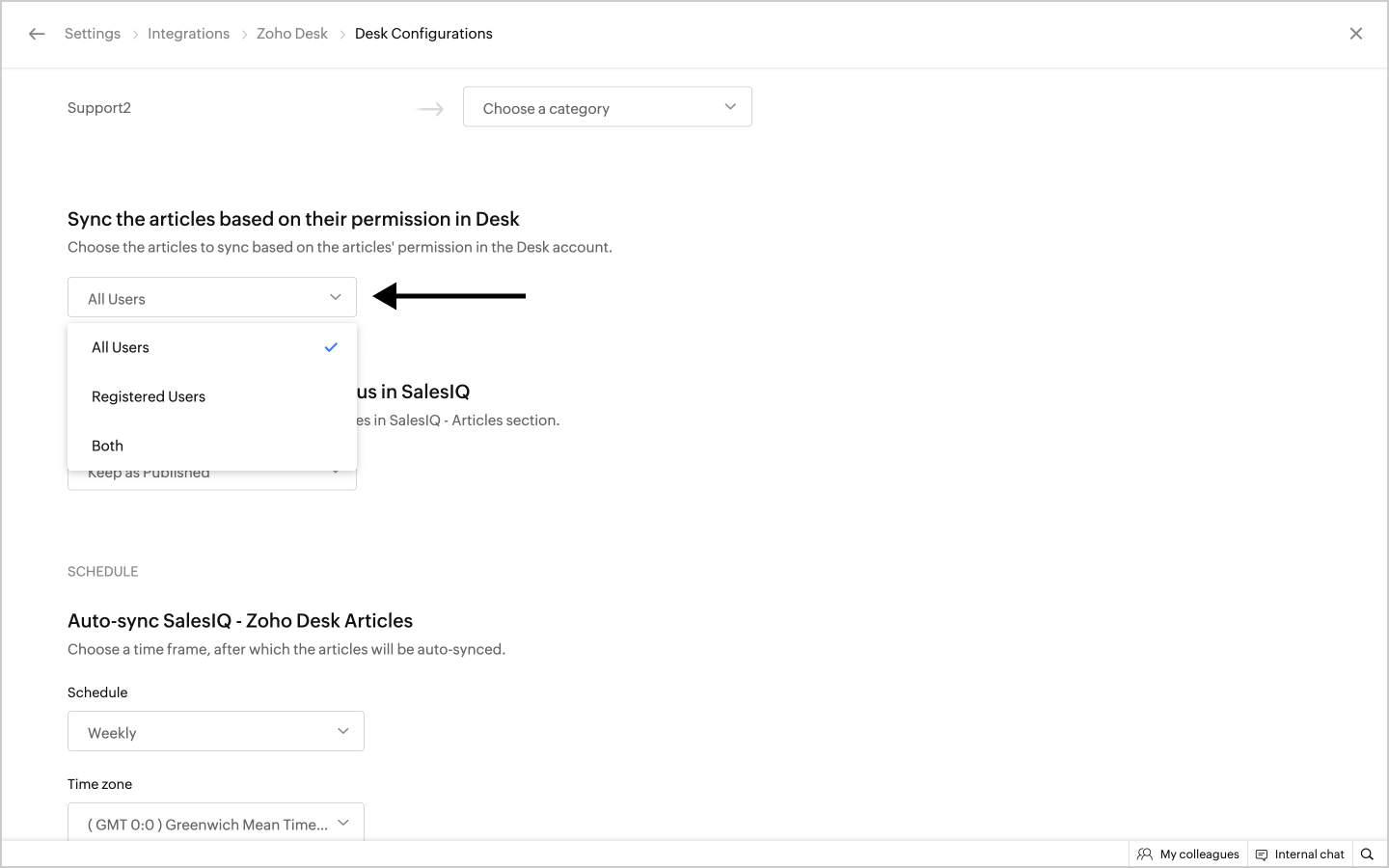This screenshot has width=1389, height=868.
Task: Select Both option in permission list
Action: pyautogui.click(x=212, y=446)
